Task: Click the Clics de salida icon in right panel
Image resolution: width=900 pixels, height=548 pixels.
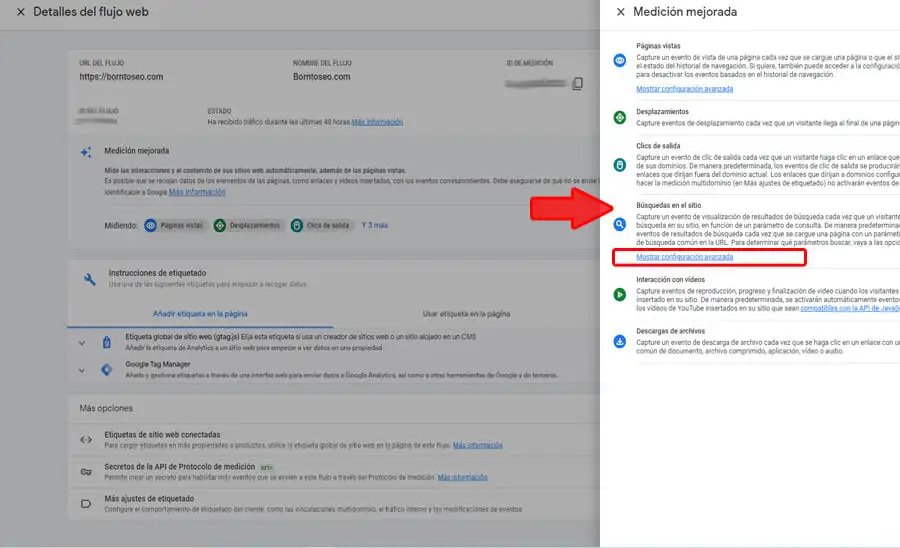Action: point(620,165)
